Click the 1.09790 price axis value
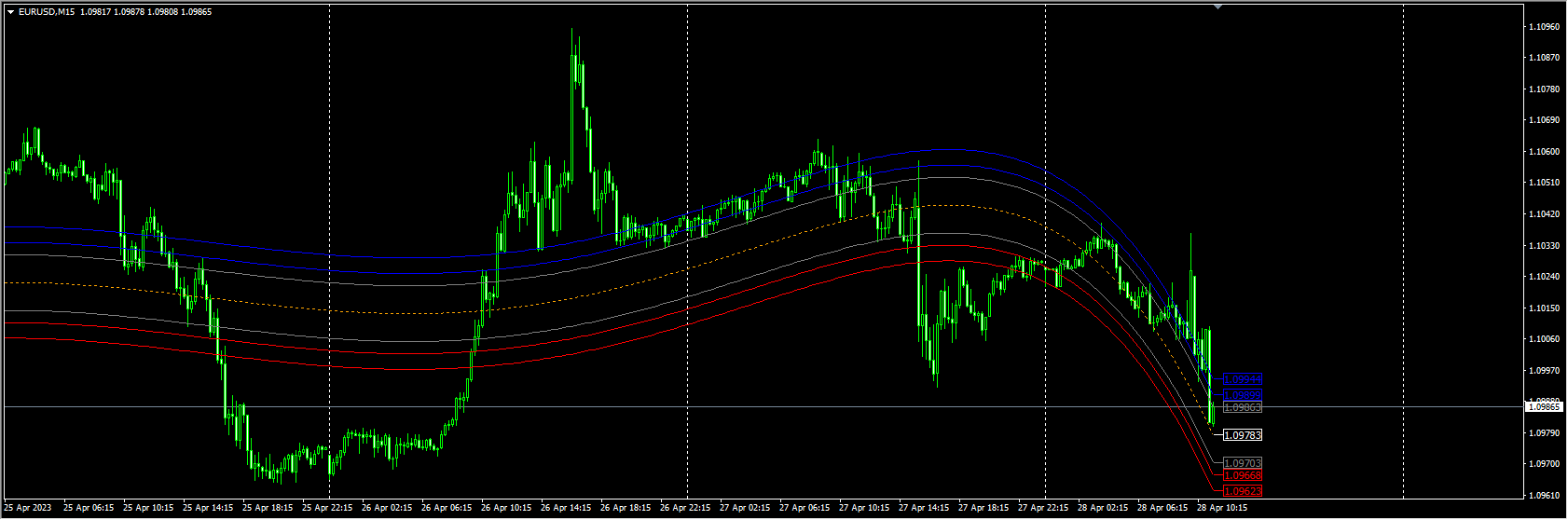The width and height of the screenshot is (1568, 520). pyautogui.click(x=1545, y=433)
